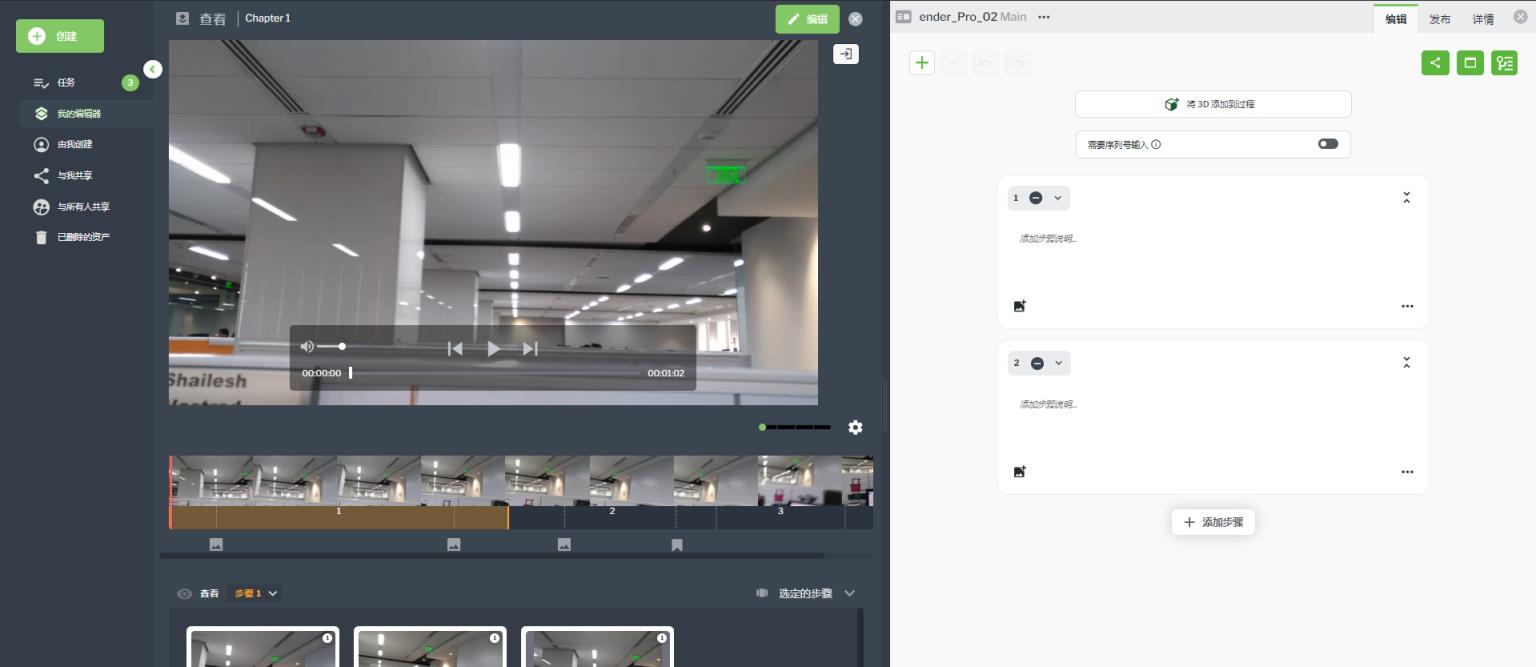Click the timeline zoom slider beside the gear

point(795,427)
